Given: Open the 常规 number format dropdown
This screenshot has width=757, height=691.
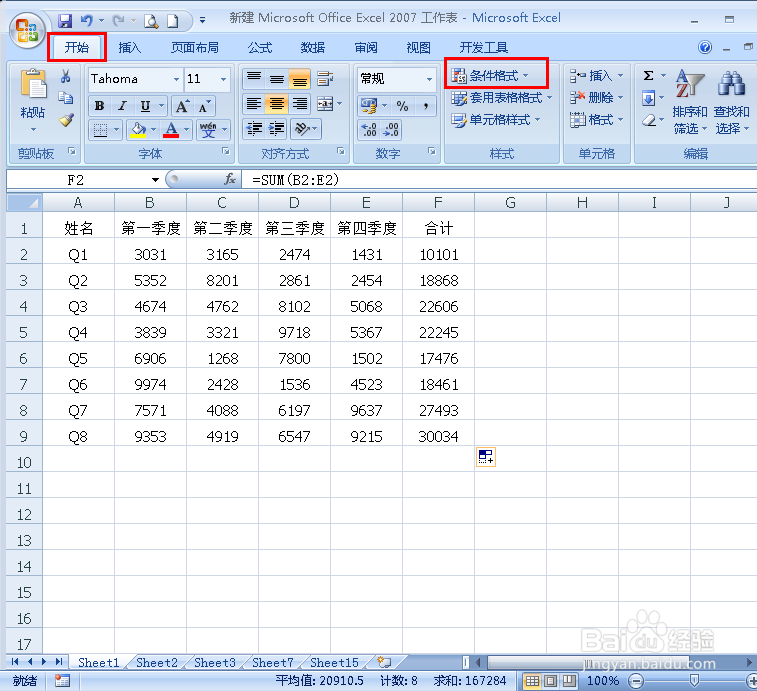Looking at the screenshot, I should (429, 79).
